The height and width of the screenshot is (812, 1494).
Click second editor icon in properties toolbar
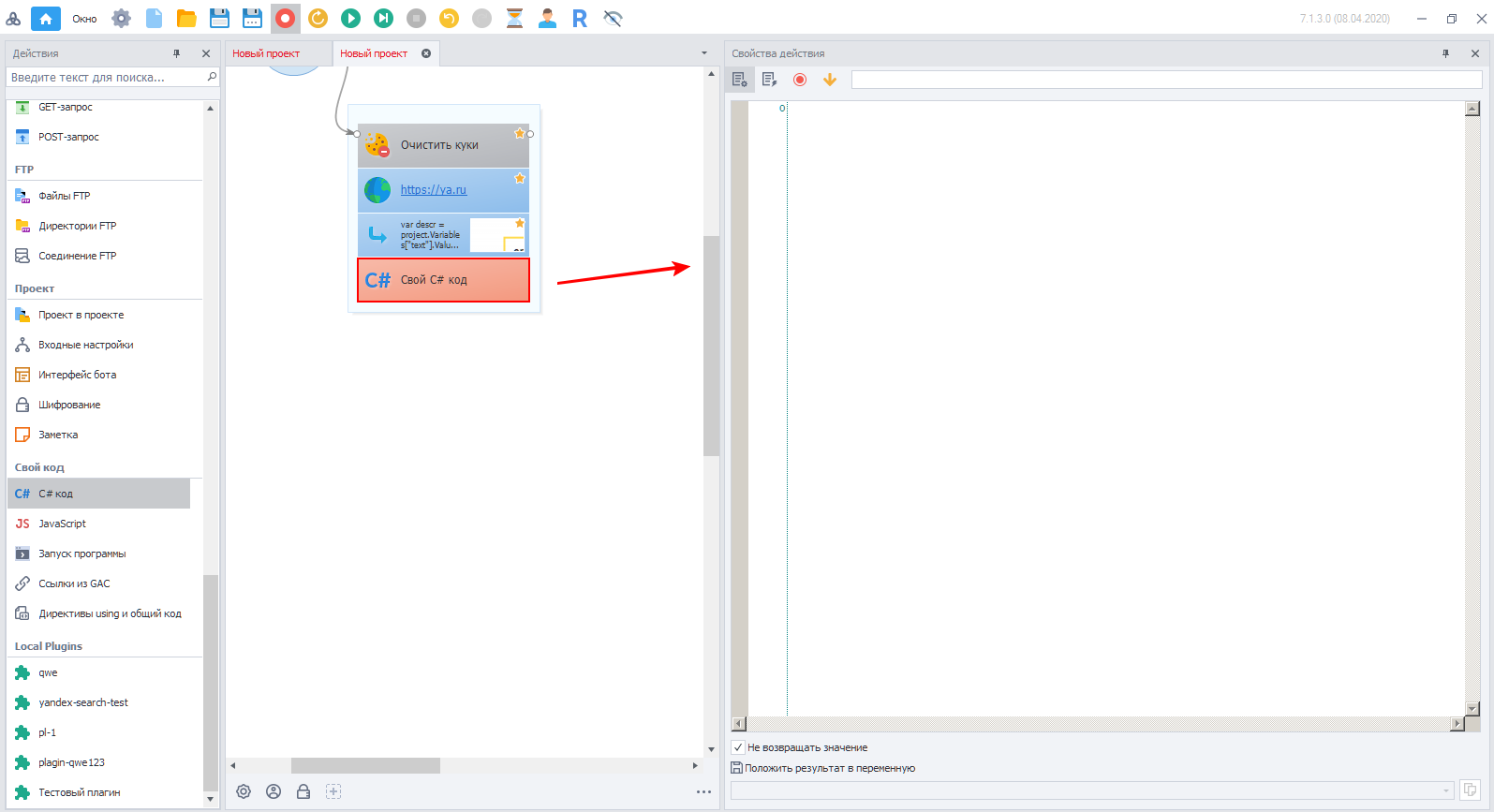(x=770, y=80)
